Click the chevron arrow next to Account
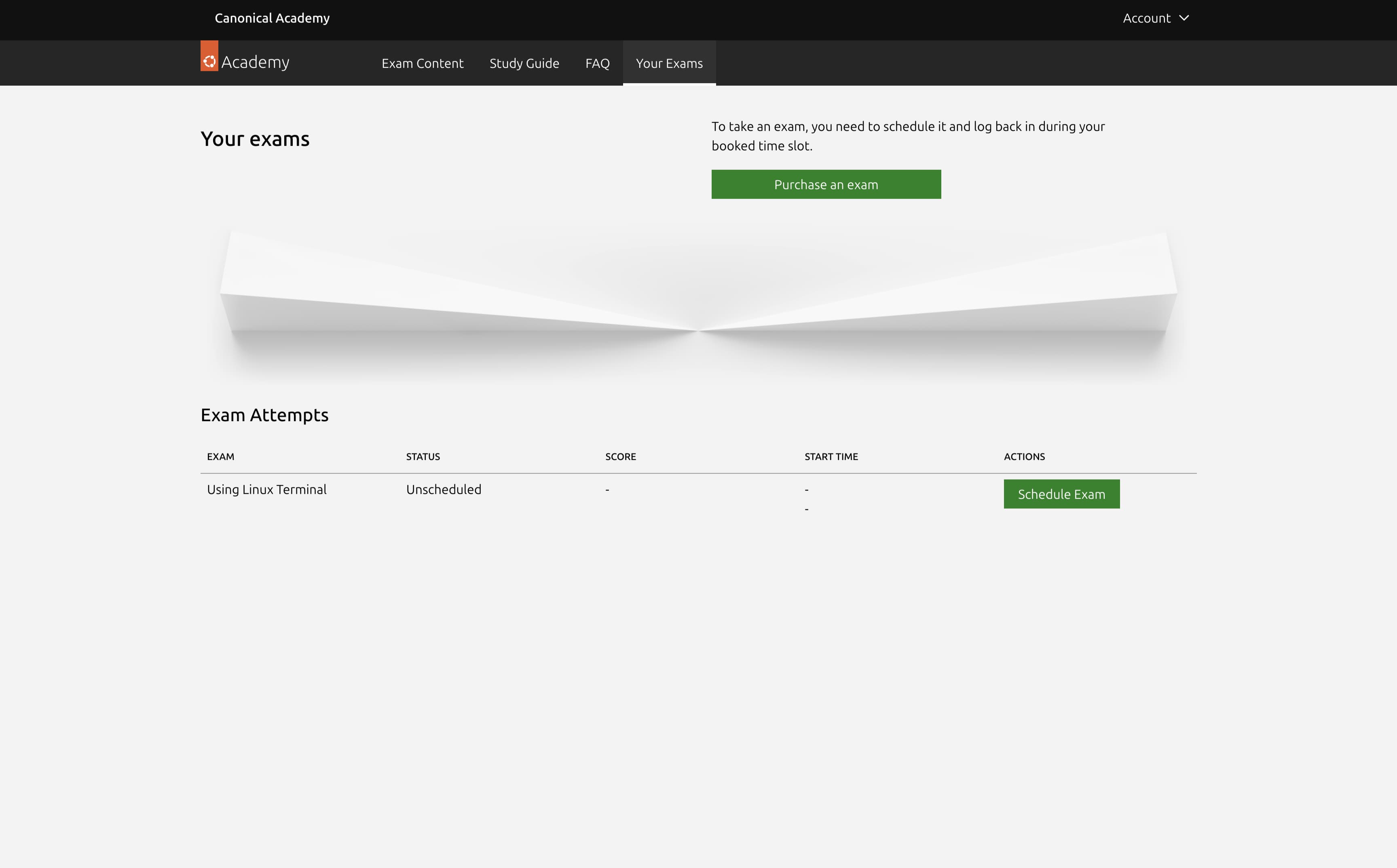Viewport: 1397px width, 868px height. click(x=1184, y=18)
